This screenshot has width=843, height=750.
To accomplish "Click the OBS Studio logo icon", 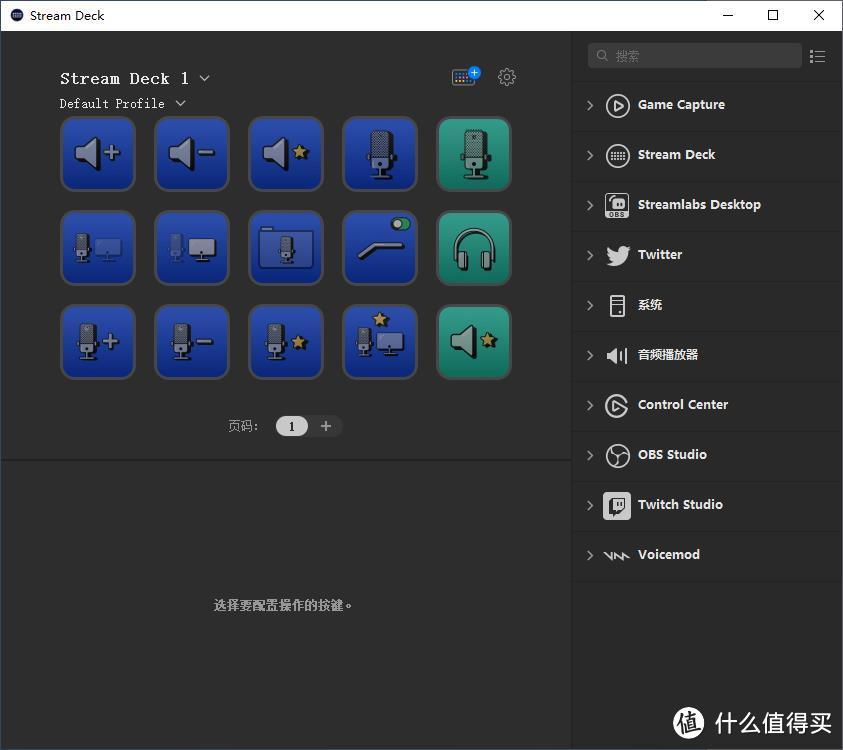I will coord(617,455).
